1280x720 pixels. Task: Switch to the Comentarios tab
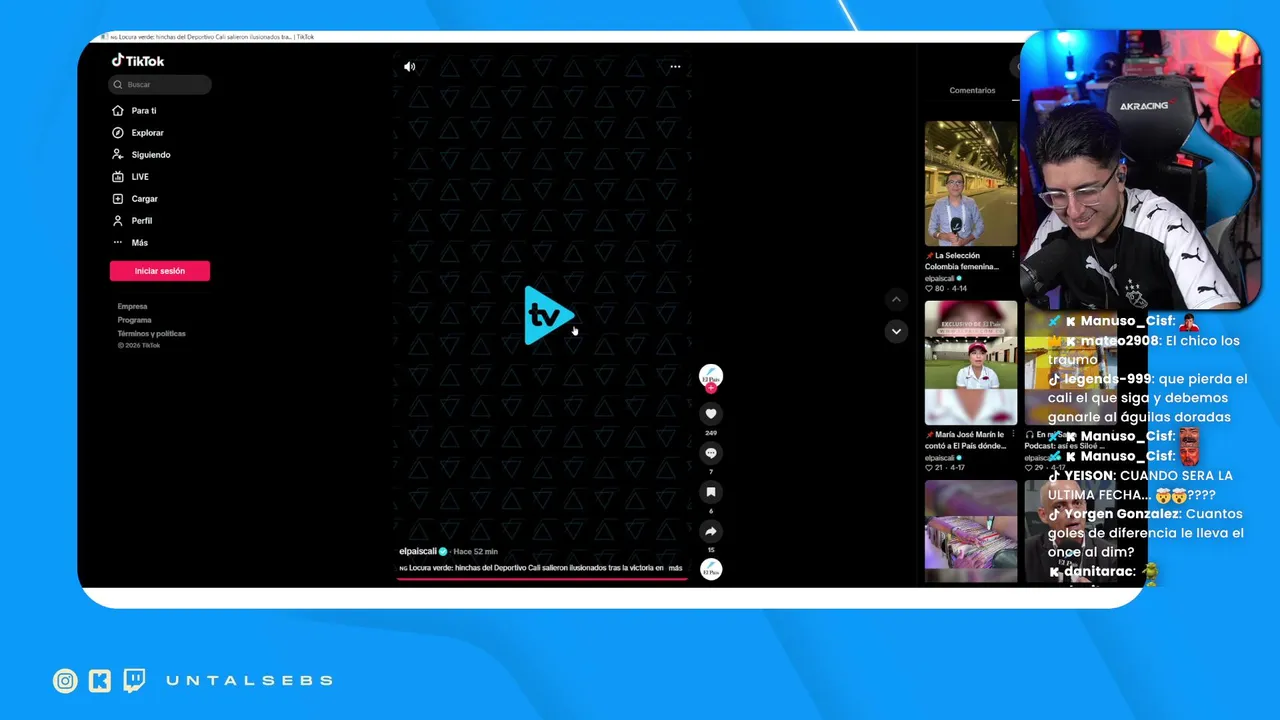tap(972, 90)
